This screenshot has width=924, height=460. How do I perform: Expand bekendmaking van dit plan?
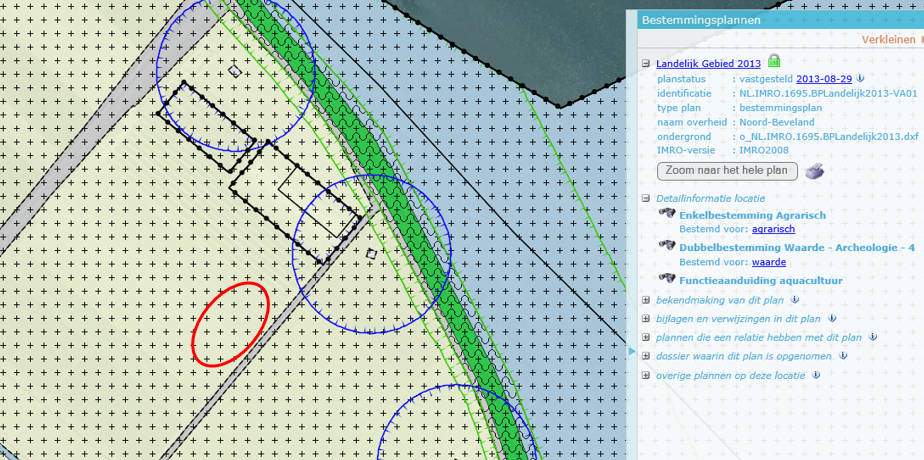coord(646,300)
